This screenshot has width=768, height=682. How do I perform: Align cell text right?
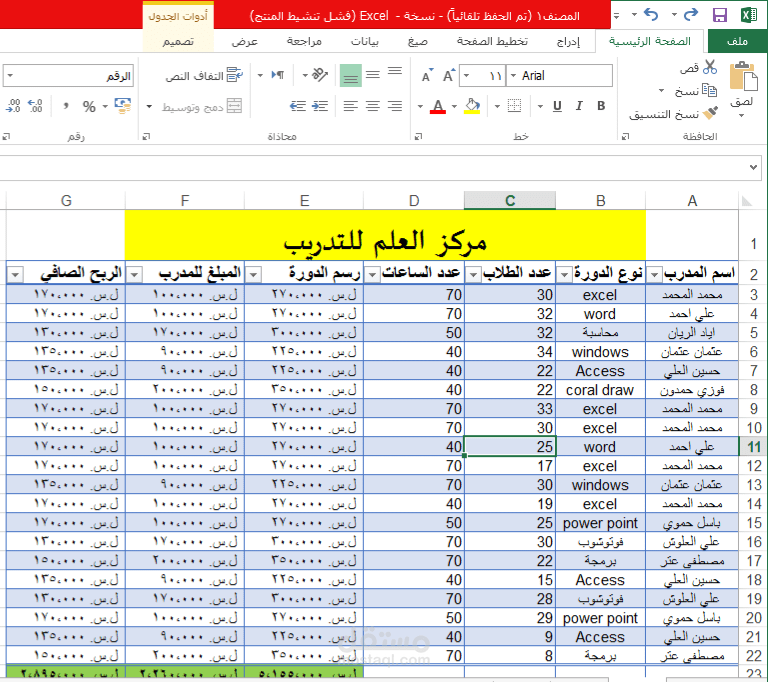point(395,106)
